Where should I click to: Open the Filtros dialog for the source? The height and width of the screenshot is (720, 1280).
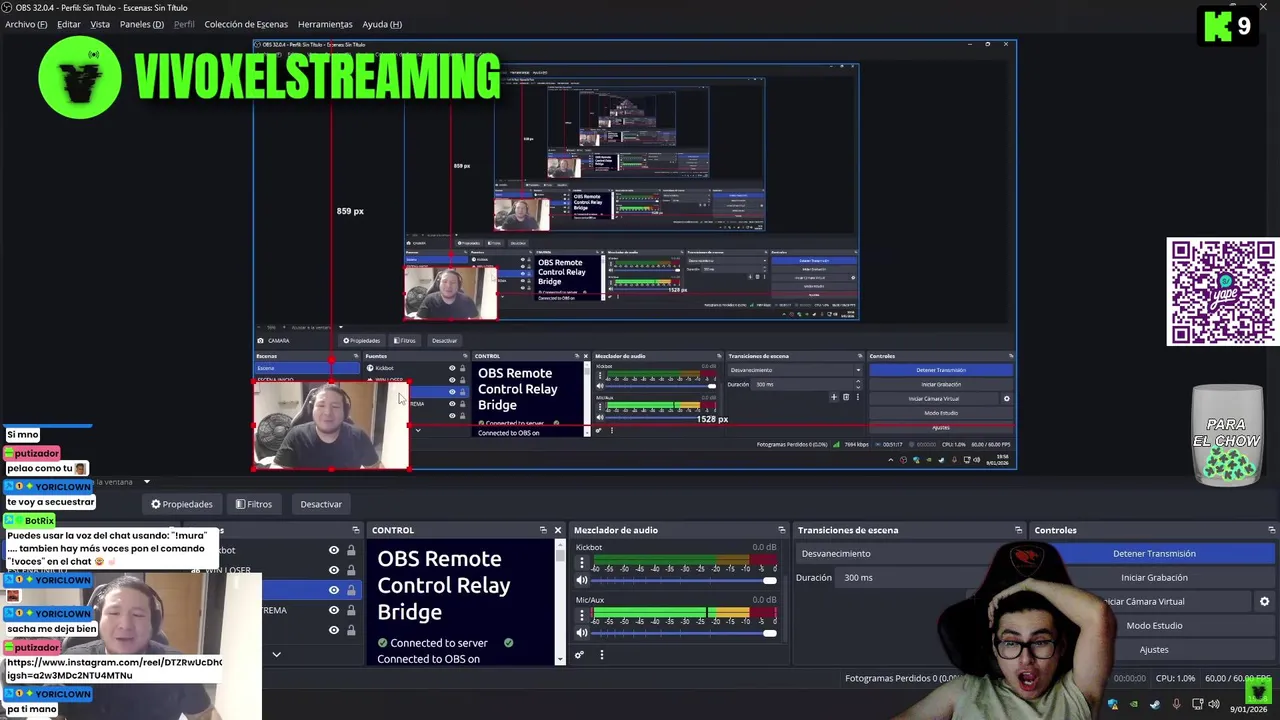click(x=254, y=504)
